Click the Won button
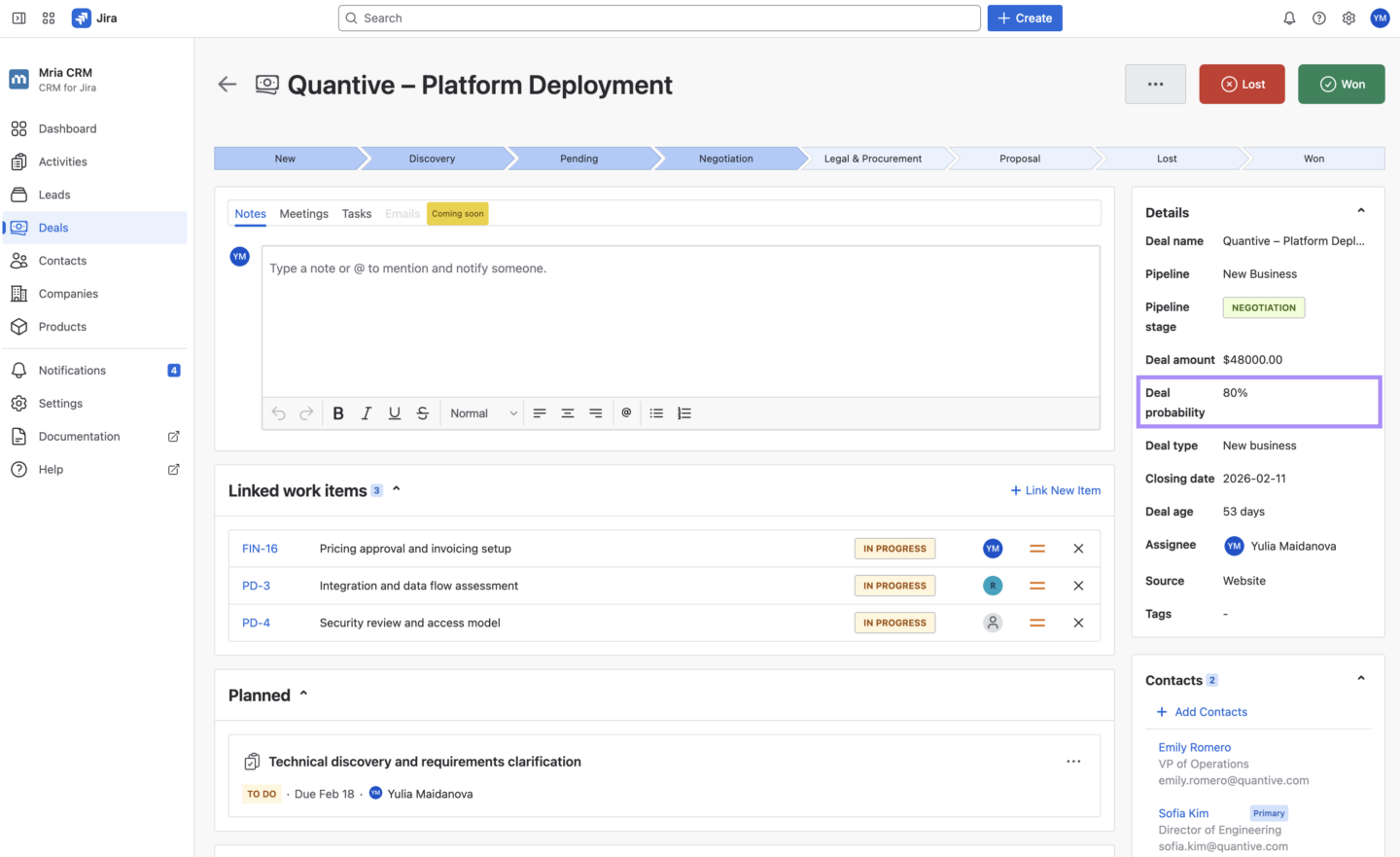This screenshot has width=1400, height=857. (1341, 84)
